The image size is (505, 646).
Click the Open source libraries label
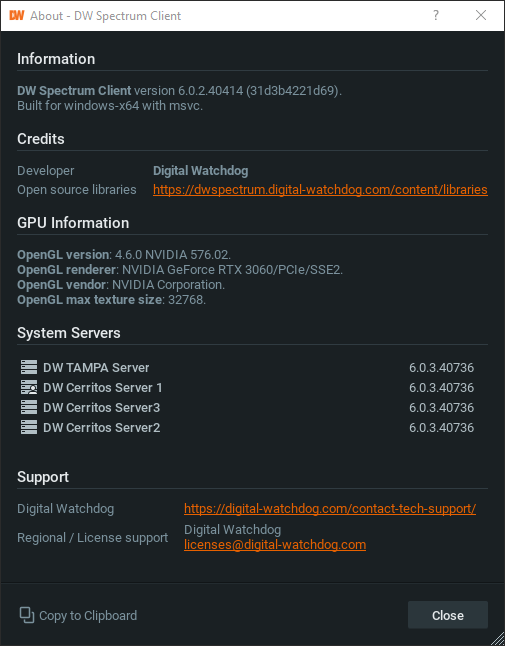(x=77, y=190)
